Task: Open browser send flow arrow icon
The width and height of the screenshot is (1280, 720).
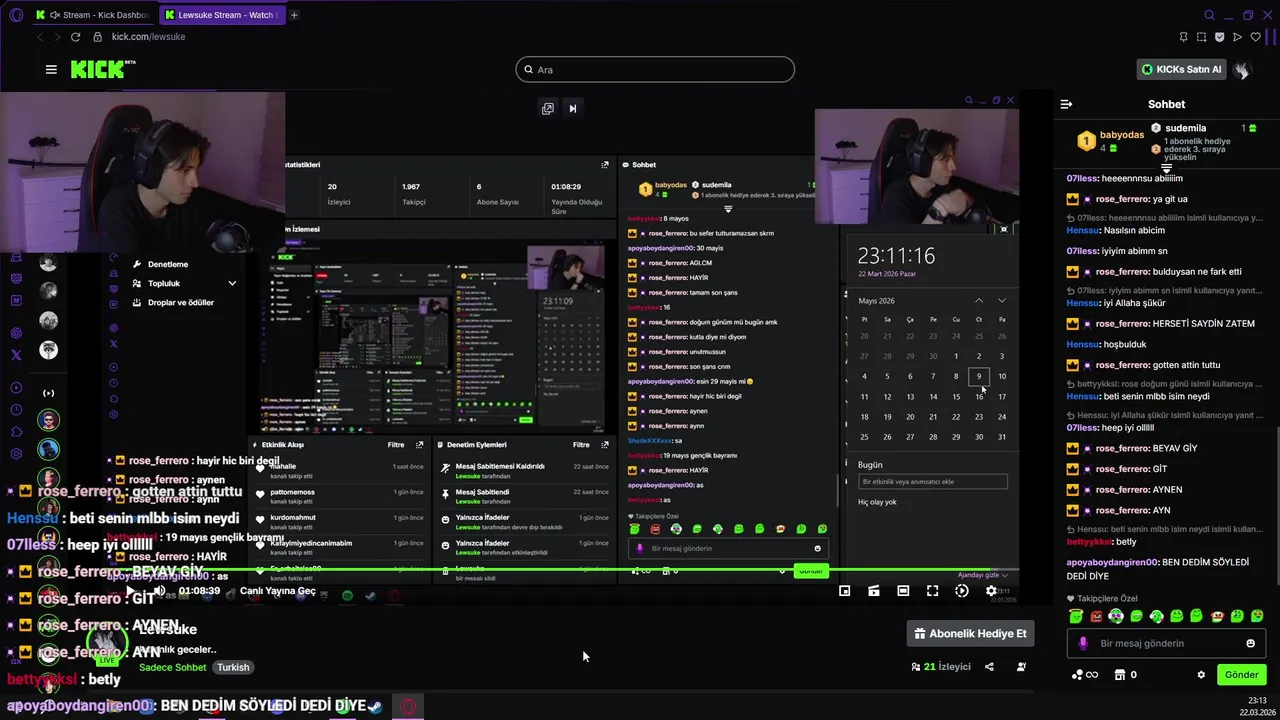Action: tap(1237, 37)
